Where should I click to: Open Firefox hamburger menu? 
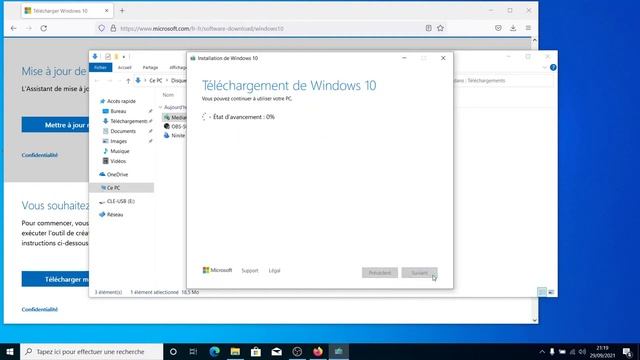(x=528, y=28)
